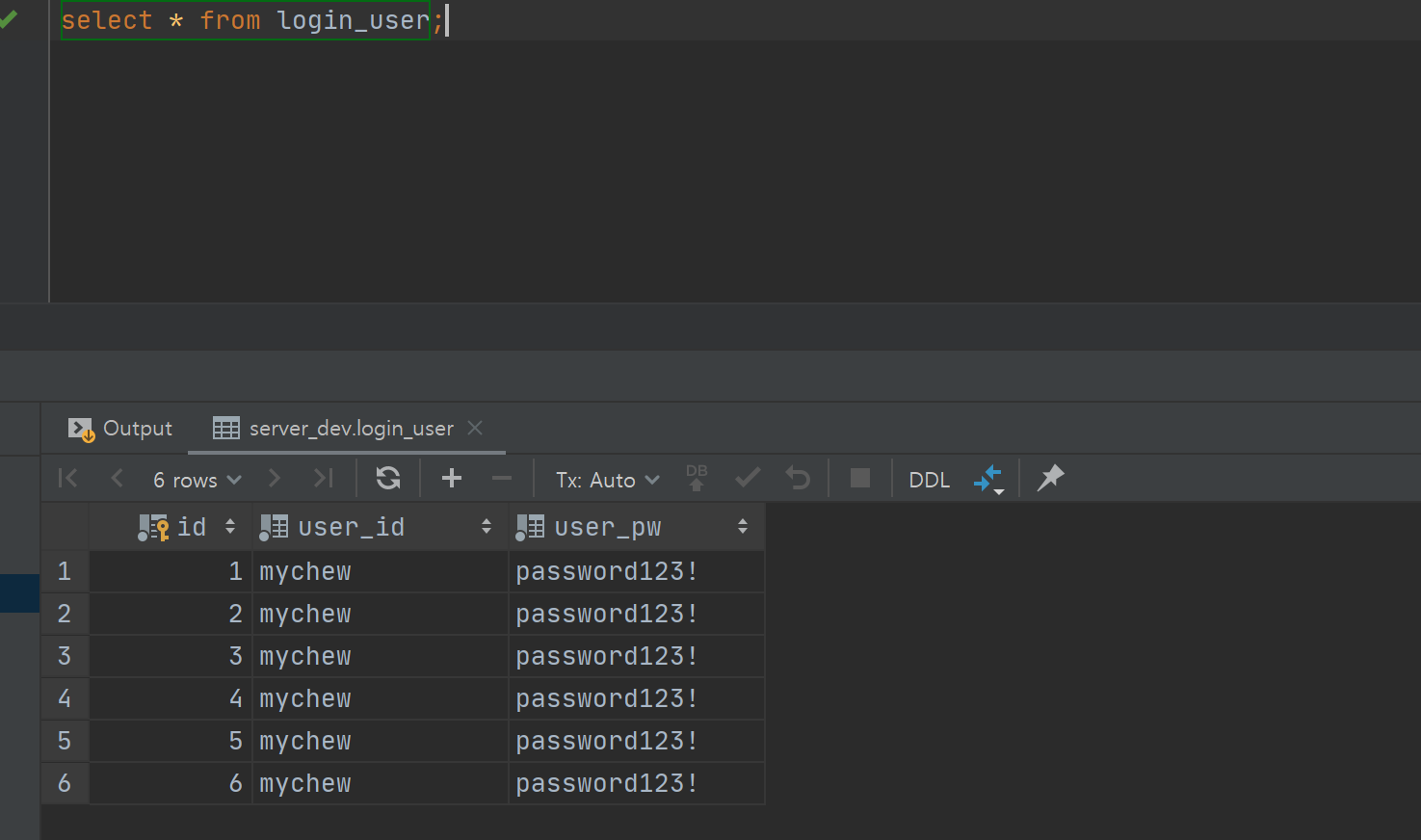Click the top-left corner cell of the grid
This screenshot has width=1421, height=840.
65,526
